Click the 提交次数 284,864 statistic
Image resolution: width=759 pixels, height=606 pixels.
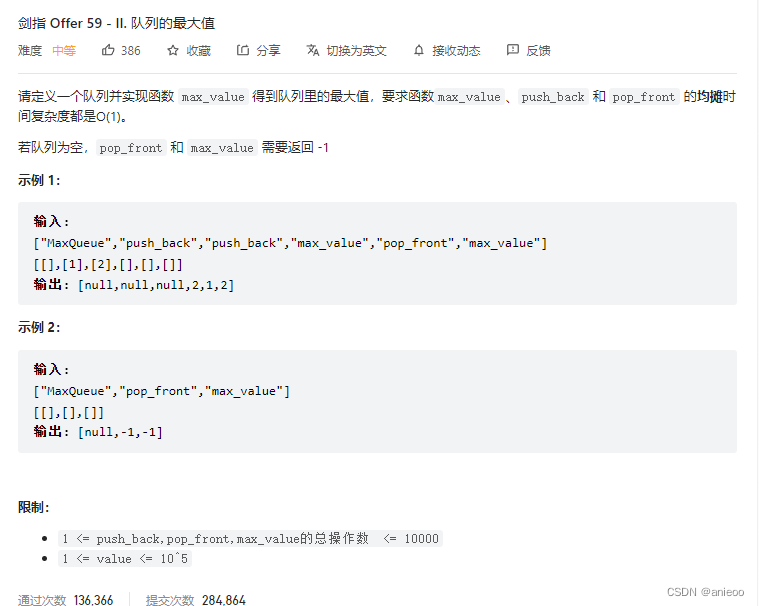point(196,600)
